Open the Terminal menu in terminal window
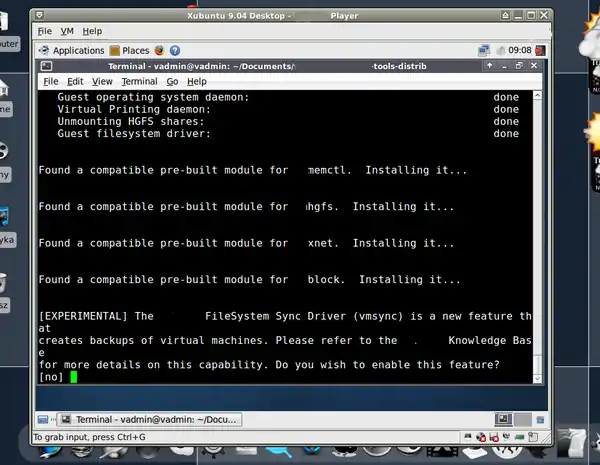The width and height of the screenshot is (600, 465). 139,81
